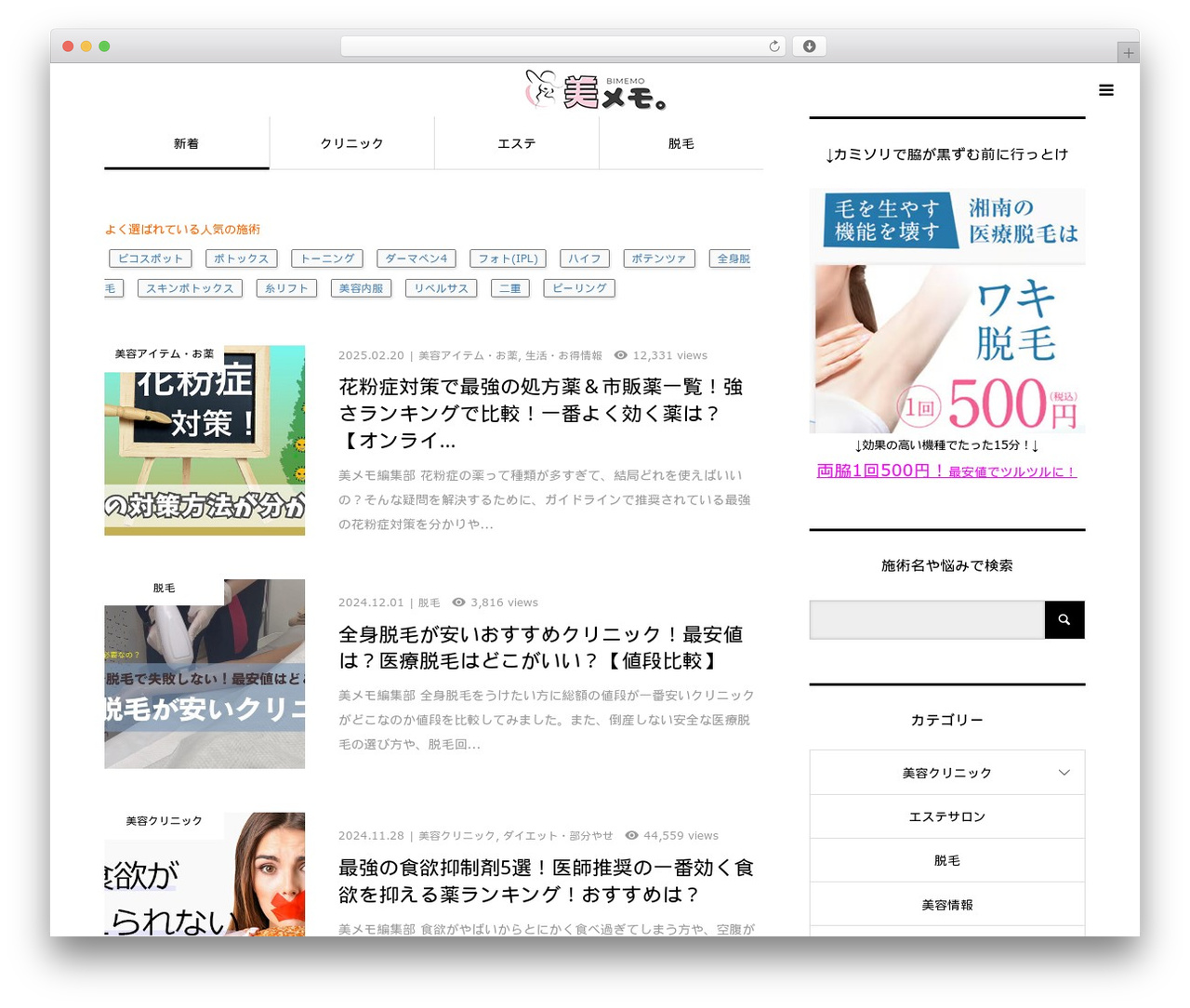Click the browser download icon
Image resolution: width=1190 pixels, height=1008 pixels.
(809, 46)
